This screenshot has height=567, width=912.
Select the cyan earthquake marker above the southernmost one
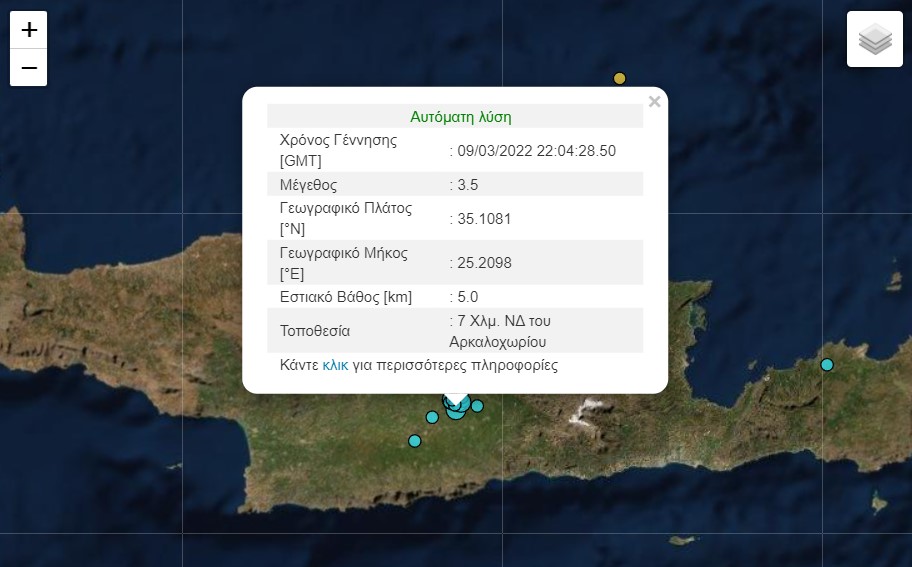(432, 417)
